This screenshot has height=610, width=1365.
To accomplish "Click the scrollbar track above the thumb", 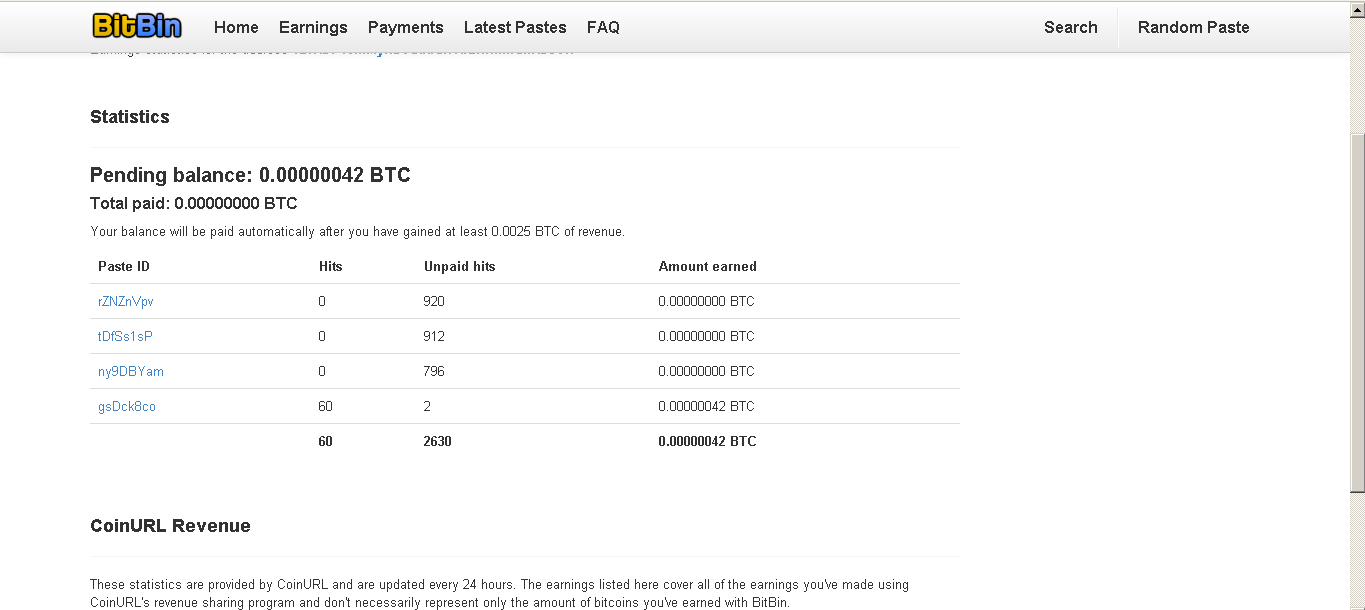I will click(1357, 80).
